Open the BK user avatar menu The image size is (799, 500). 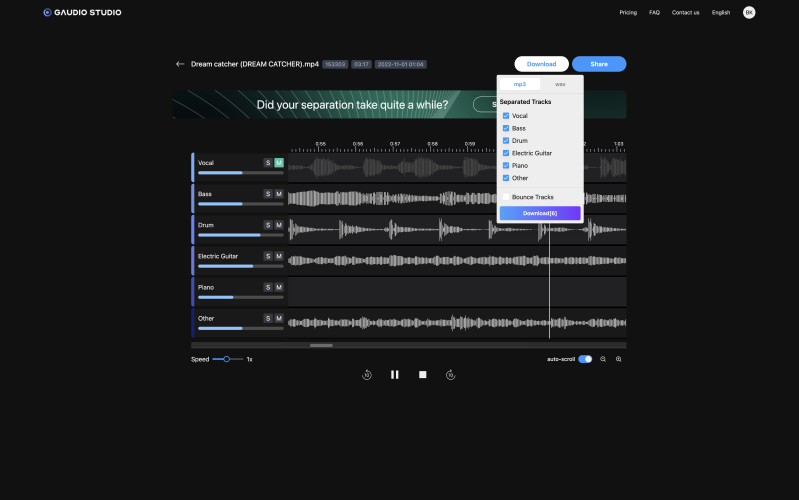click(x=749, y=12)
